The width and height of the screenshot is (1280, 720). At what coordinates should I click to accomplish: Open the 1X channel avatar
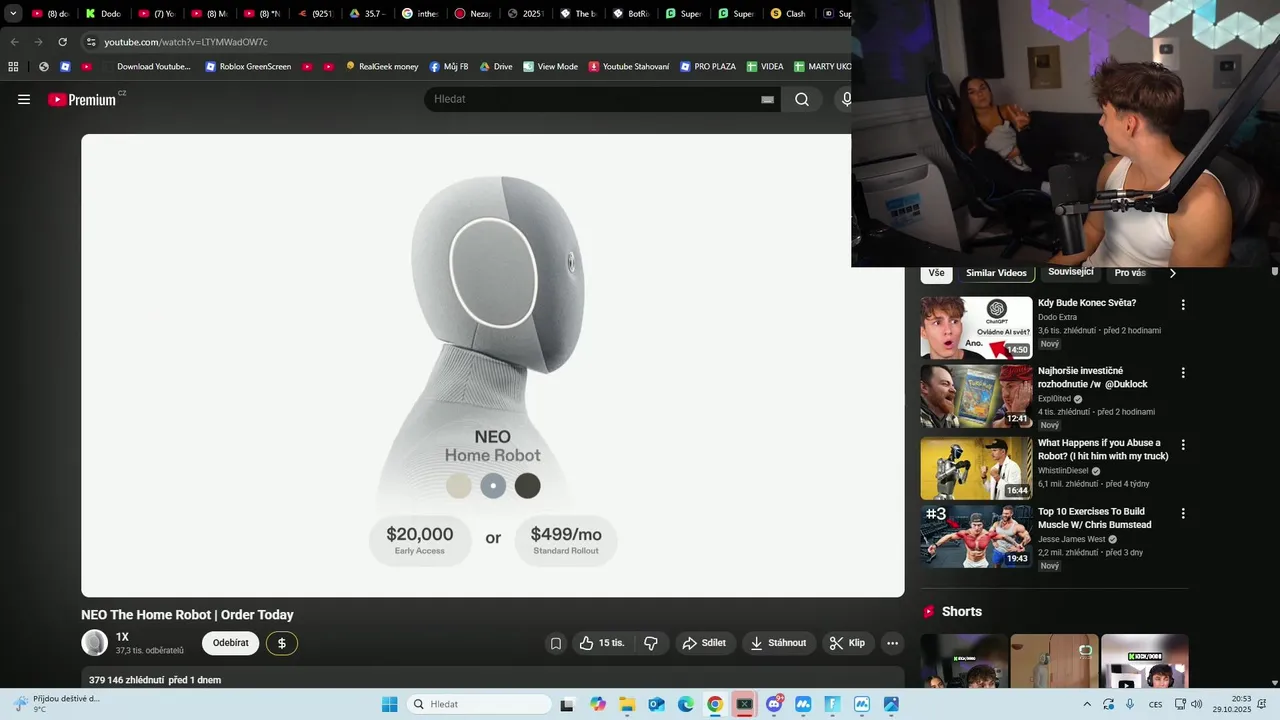94,643
